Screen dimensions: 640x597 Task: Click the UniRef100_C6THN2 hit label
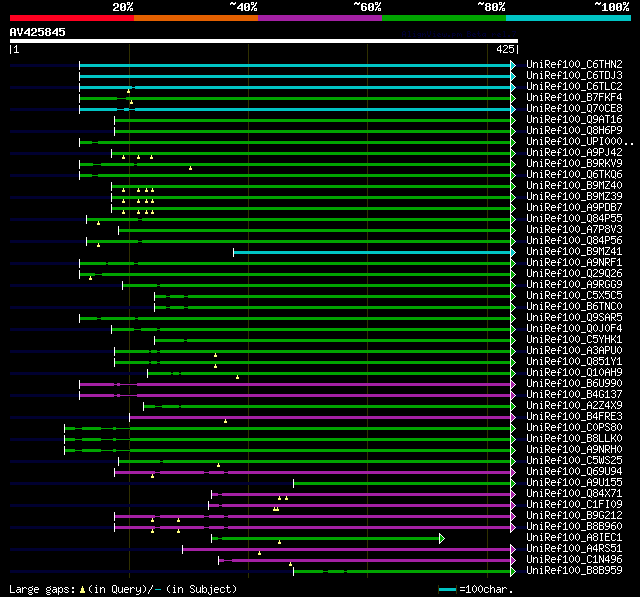pyautogui.click(x=574, y=64)
